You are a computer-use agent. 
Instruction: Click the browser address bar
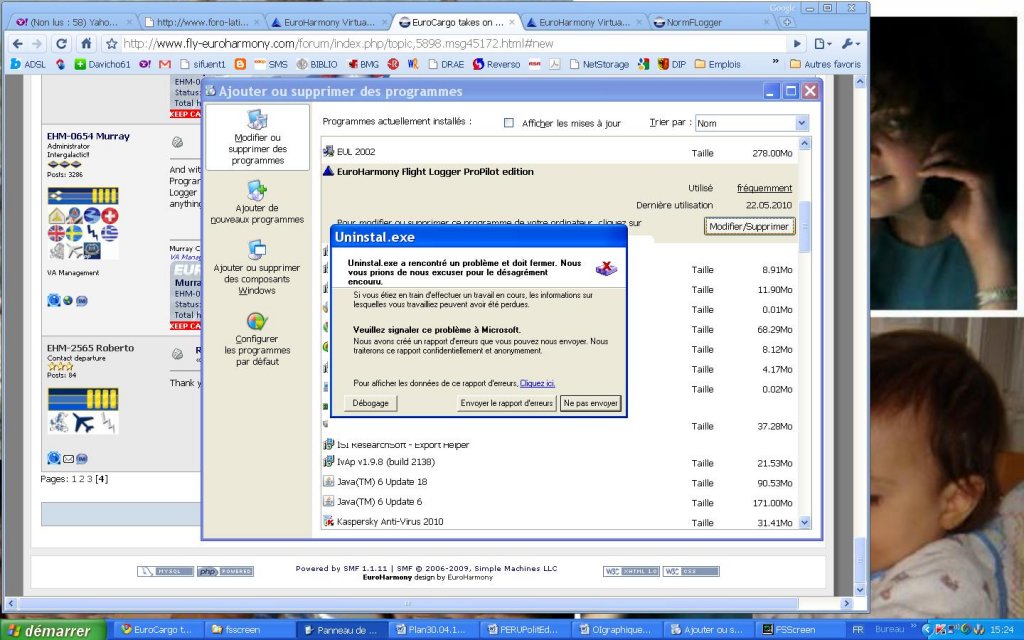pyautogui.click(x=450, y=44)
